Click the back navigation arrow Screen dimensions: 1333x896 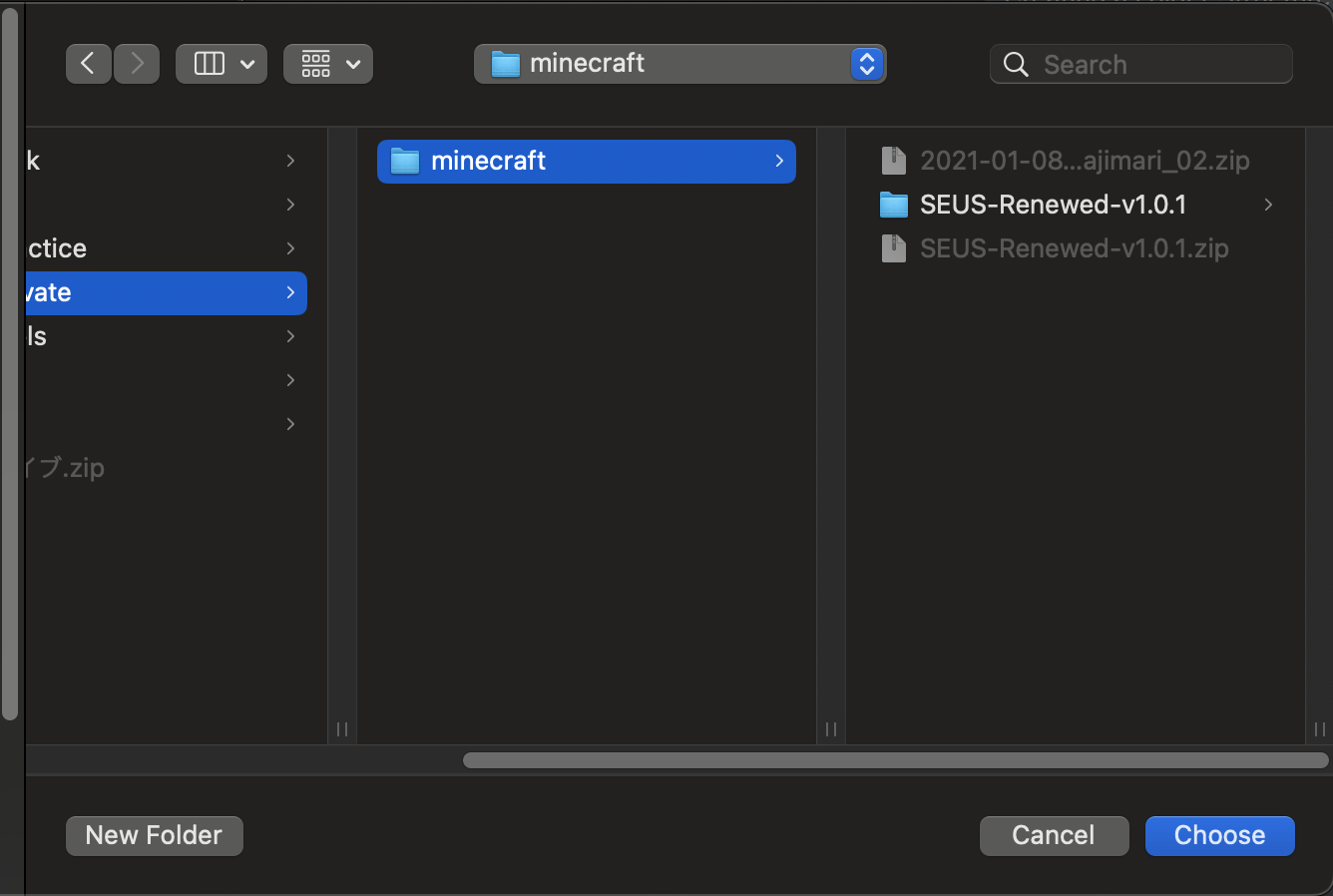[x=88, y=63]
